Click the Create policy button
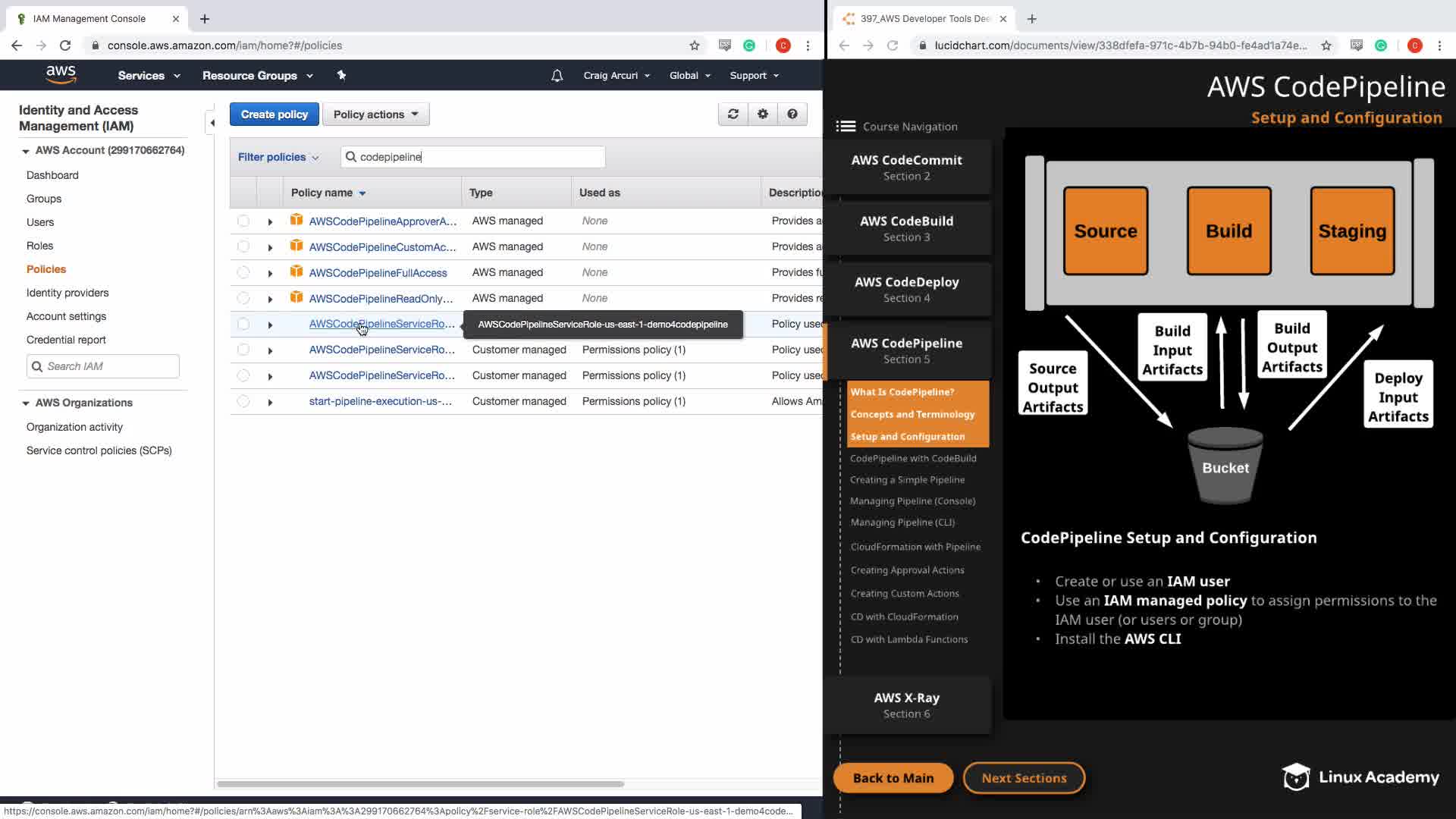 [x=274, y=115]
